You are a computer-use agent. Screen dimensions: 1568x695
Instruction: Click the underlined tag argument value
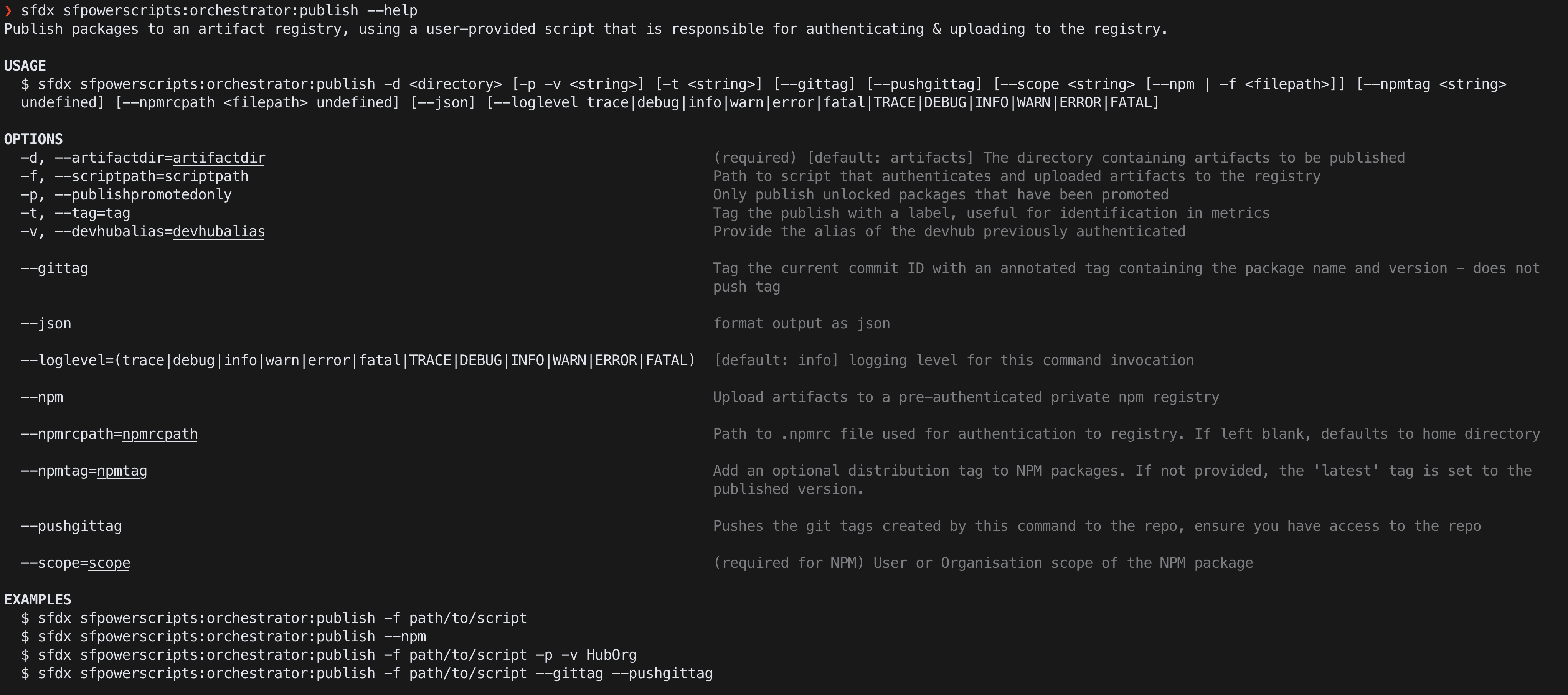[x=117, y=213]
